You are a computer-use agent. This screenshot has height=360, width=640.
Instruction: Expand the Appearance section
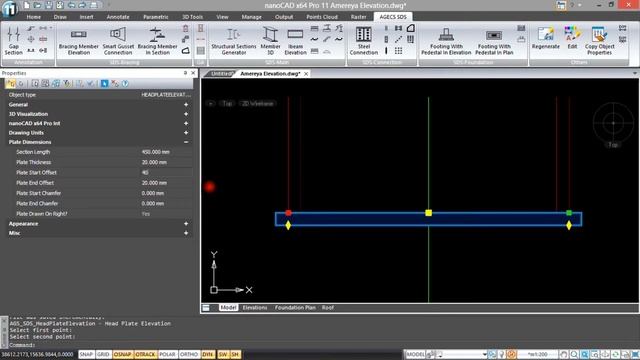coord(186,224)
